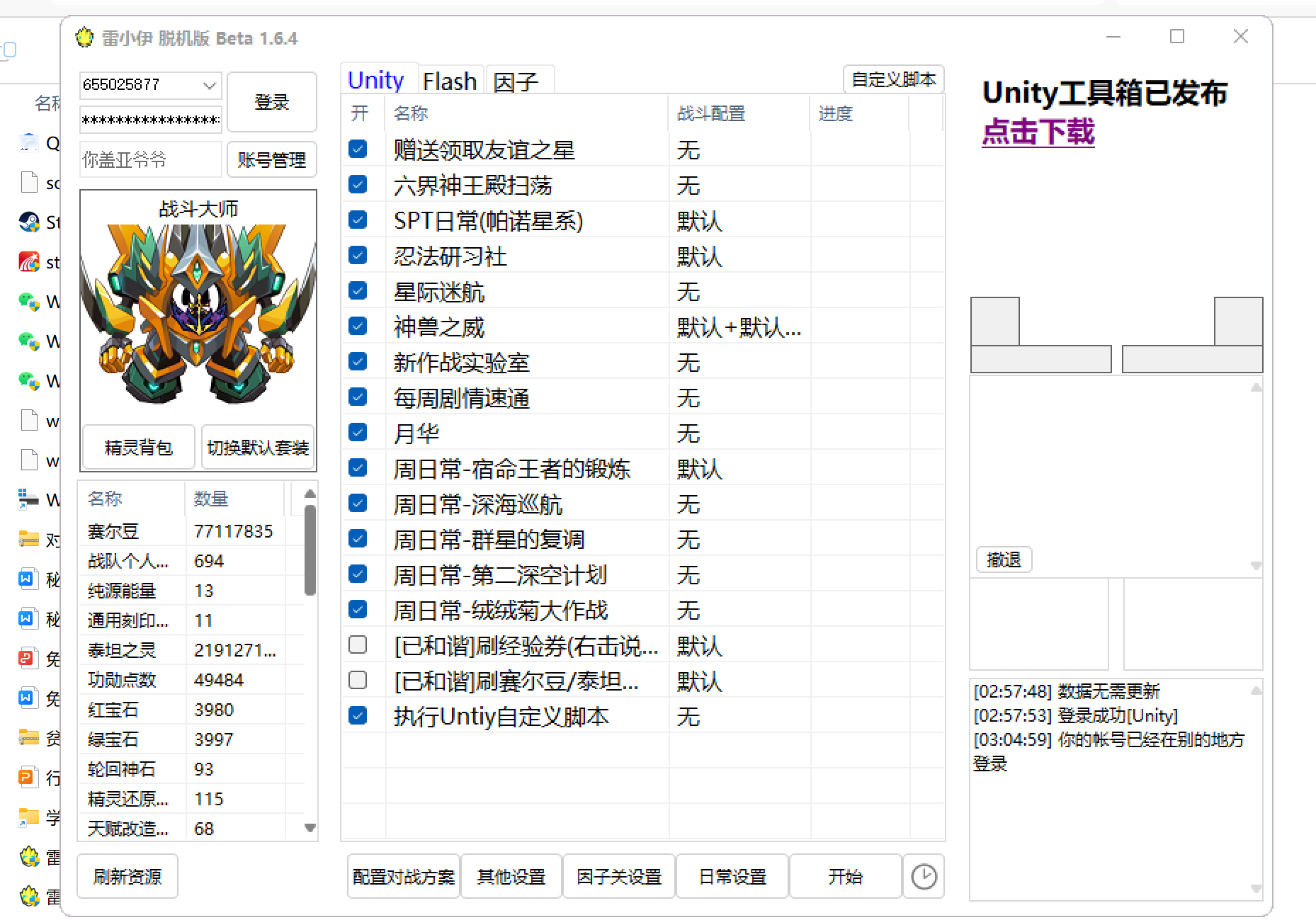Click the 开始 button

point(846,877)
